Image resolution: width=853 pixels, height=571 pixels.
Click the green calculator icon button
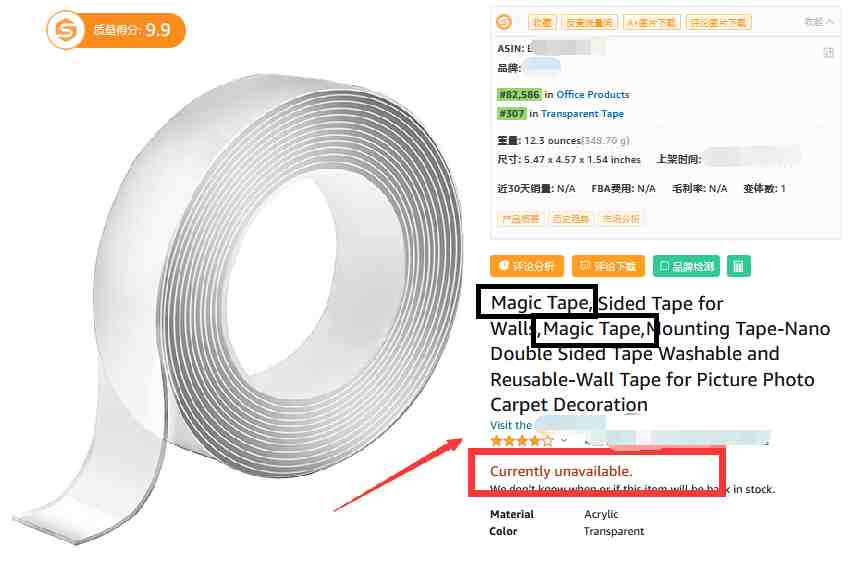point(738,266)
